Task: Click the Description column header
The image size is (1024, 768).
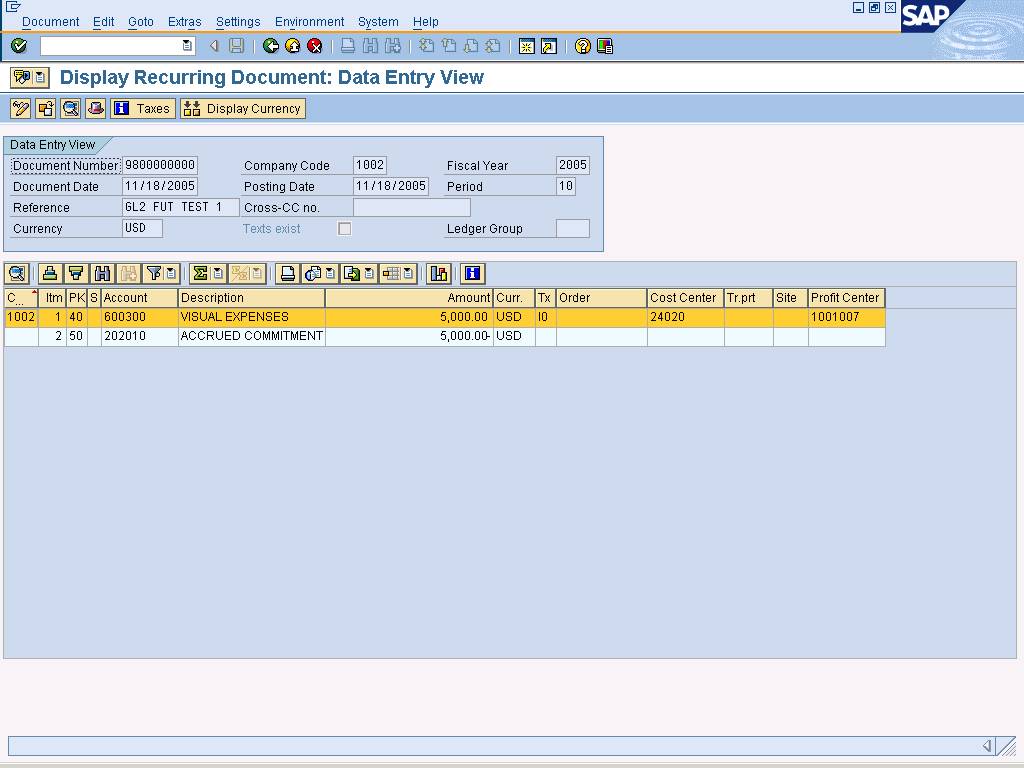Action: 251,298
